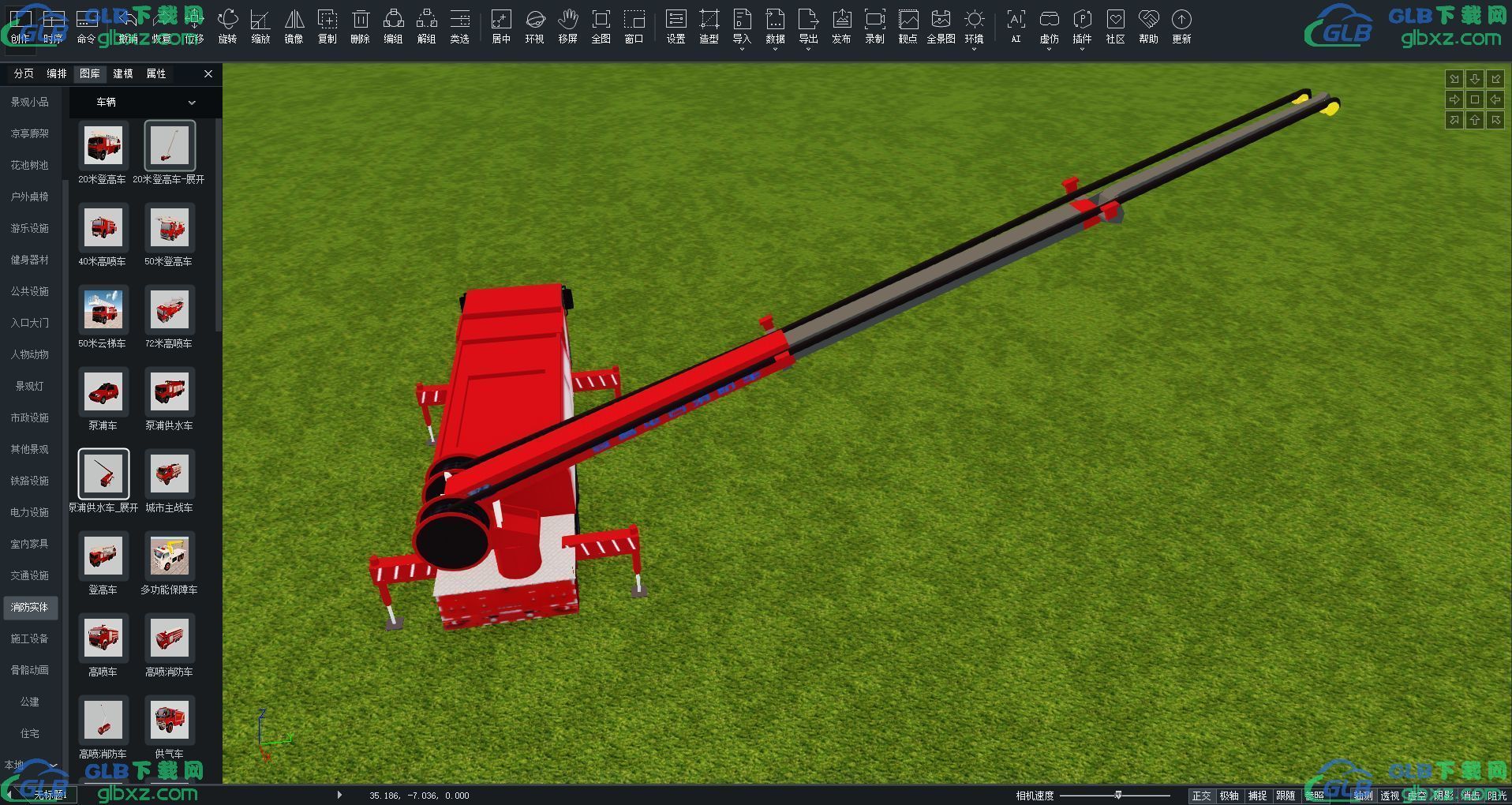Select the 旋转 (rotate) tool
This screenshot has width=1512, height=805.
tap(227, 26)
